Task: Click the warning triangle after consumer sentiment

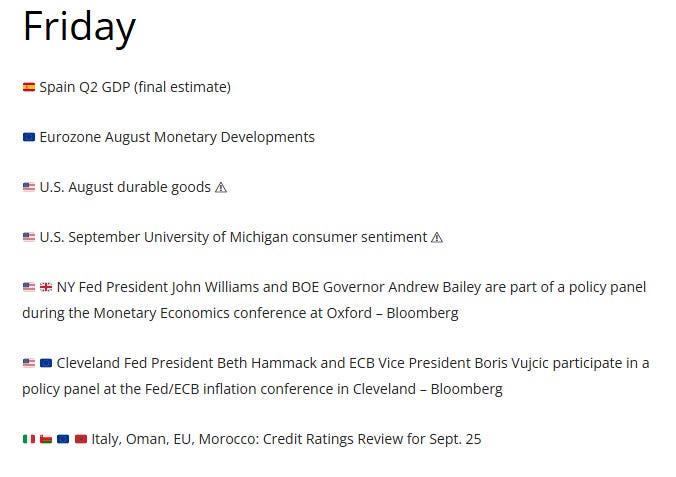Action: click(437, 238)
